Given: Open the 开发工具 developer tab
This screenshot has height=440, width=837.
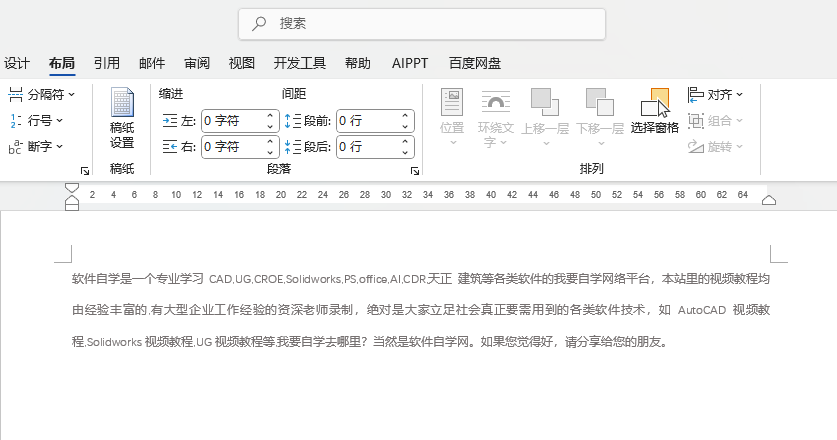Looking at the screenshot, I should tap(300, 63).
